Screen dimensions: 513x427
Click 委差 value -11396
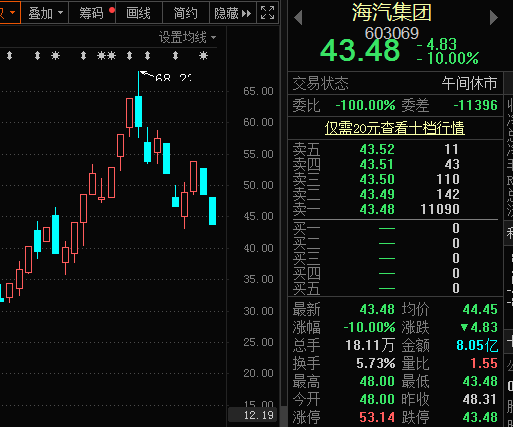(475, 105)
